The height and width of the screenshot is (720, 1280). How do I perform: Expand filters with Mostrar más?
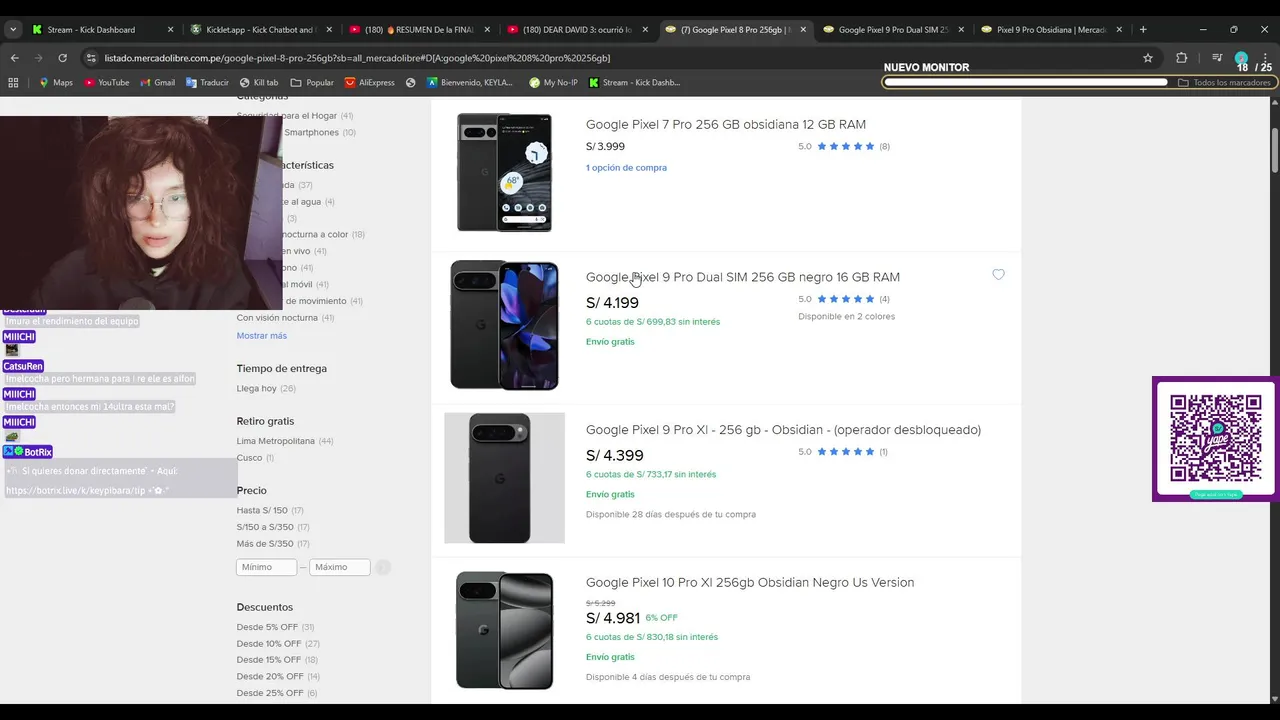click(261, 336)
